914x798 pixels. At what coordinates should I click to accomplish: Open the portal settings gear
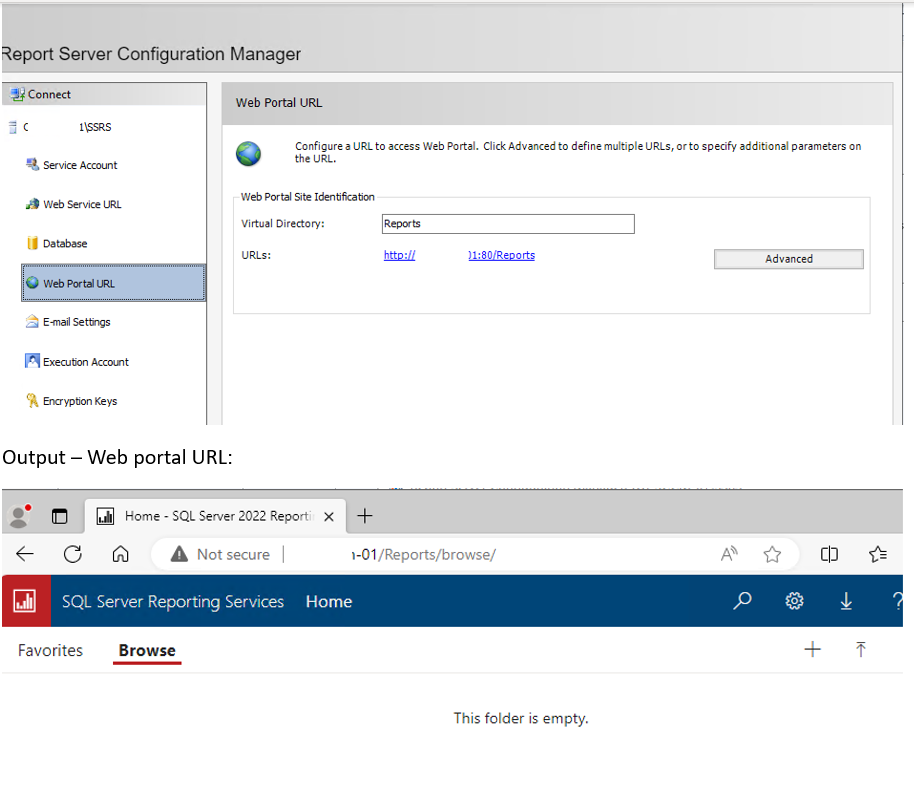click(x=794, y=601)
